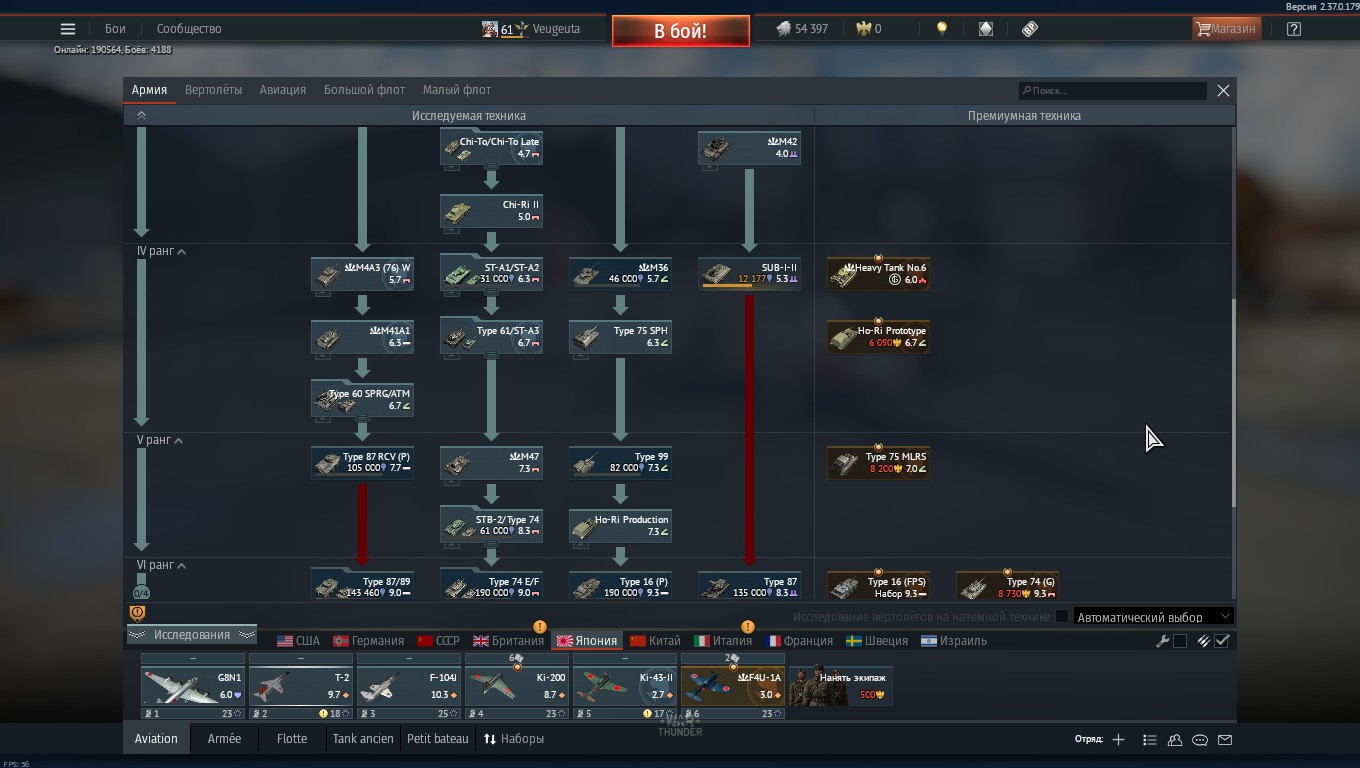Open the hamburger main menu
Viewport: 1360px width, 768px height.
pos(68,29)
